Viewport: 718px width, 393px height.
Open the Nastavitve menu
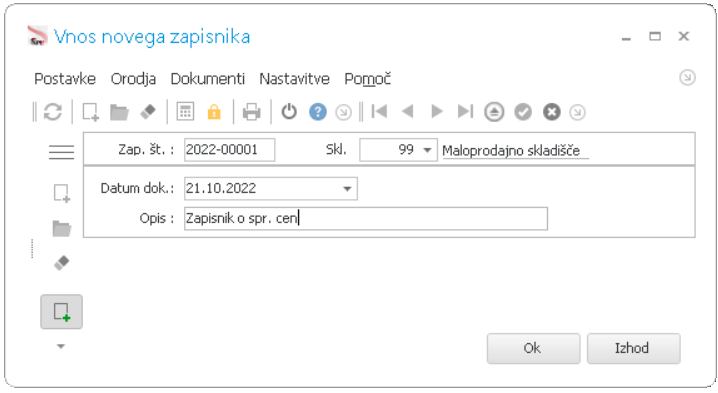click(x=294, y=79)
